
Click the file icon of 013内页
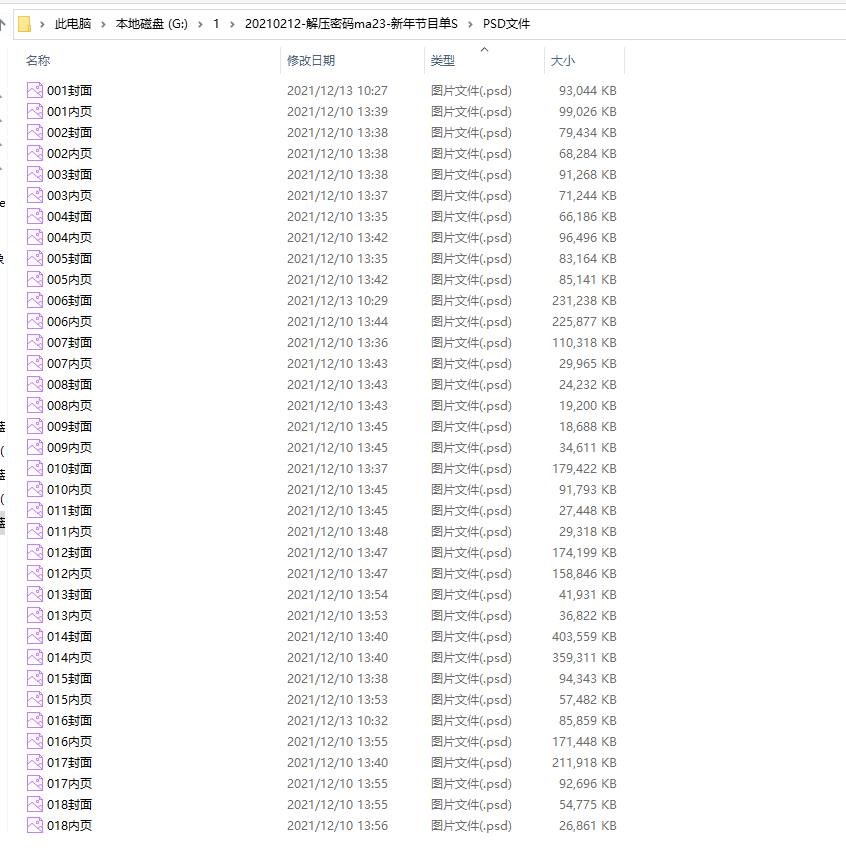(35, 615)
